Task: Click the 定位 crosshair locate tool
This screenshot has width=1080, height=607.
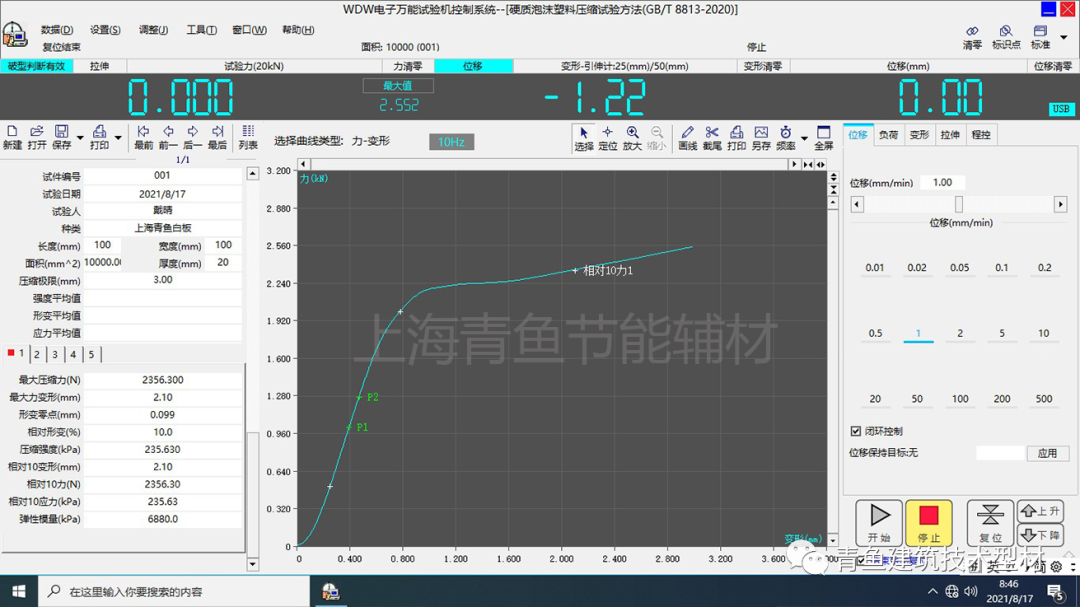Action: (x=607, y=137)
